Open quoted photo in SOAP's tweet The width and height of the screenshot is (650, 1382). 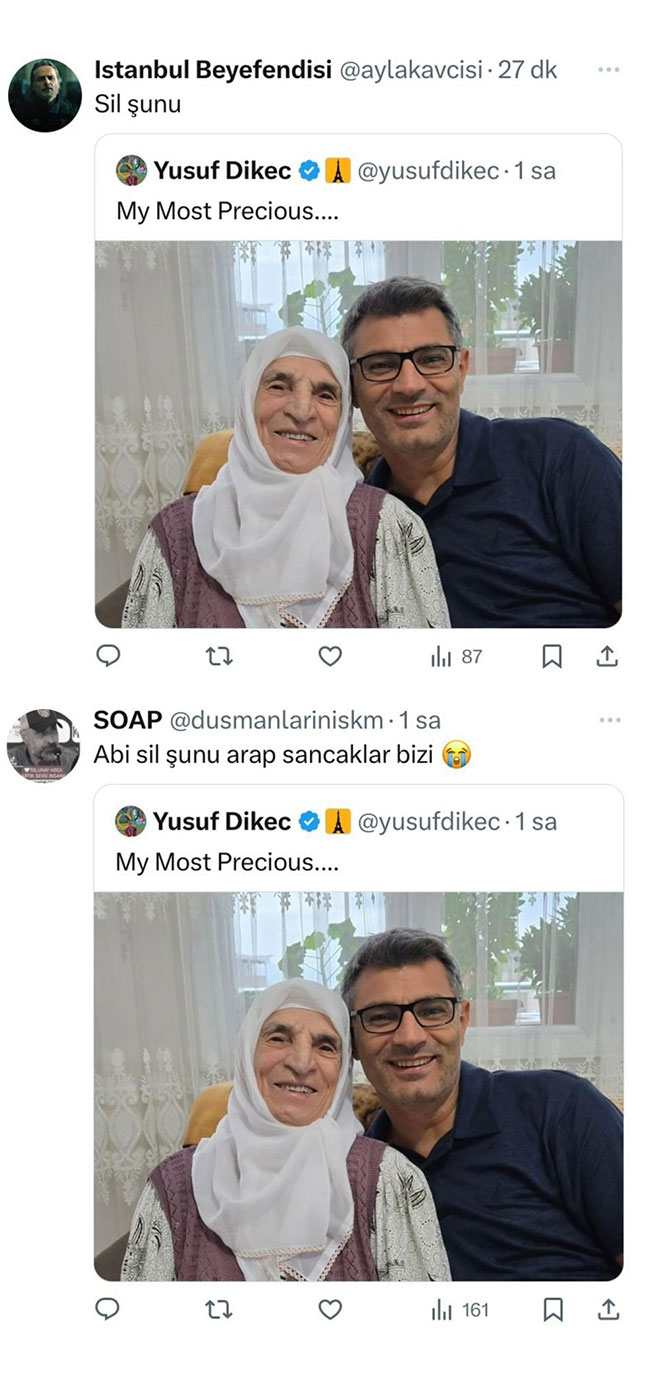tap(358, 1086)
